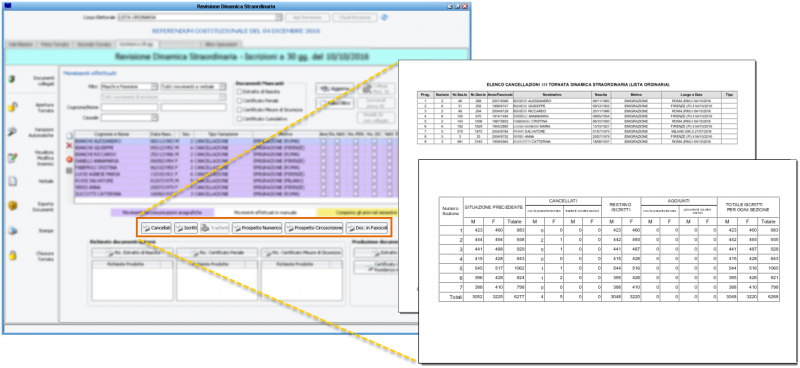
Task: Open Variazioni Automatiche magnifier icon
Action: pyautogui.click(x=13, y=132)
